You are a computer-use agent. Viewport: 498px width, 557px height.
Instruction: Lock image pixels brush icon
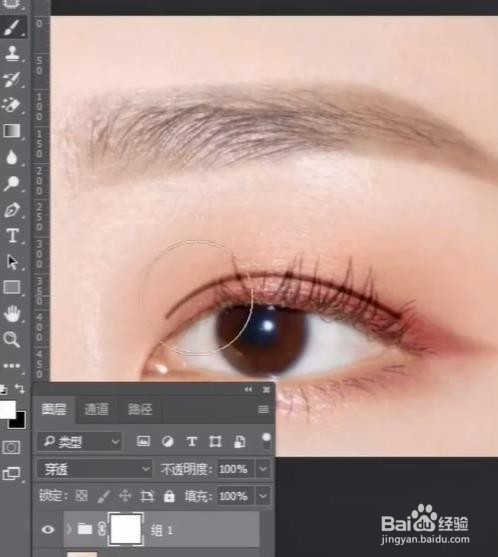103,496
